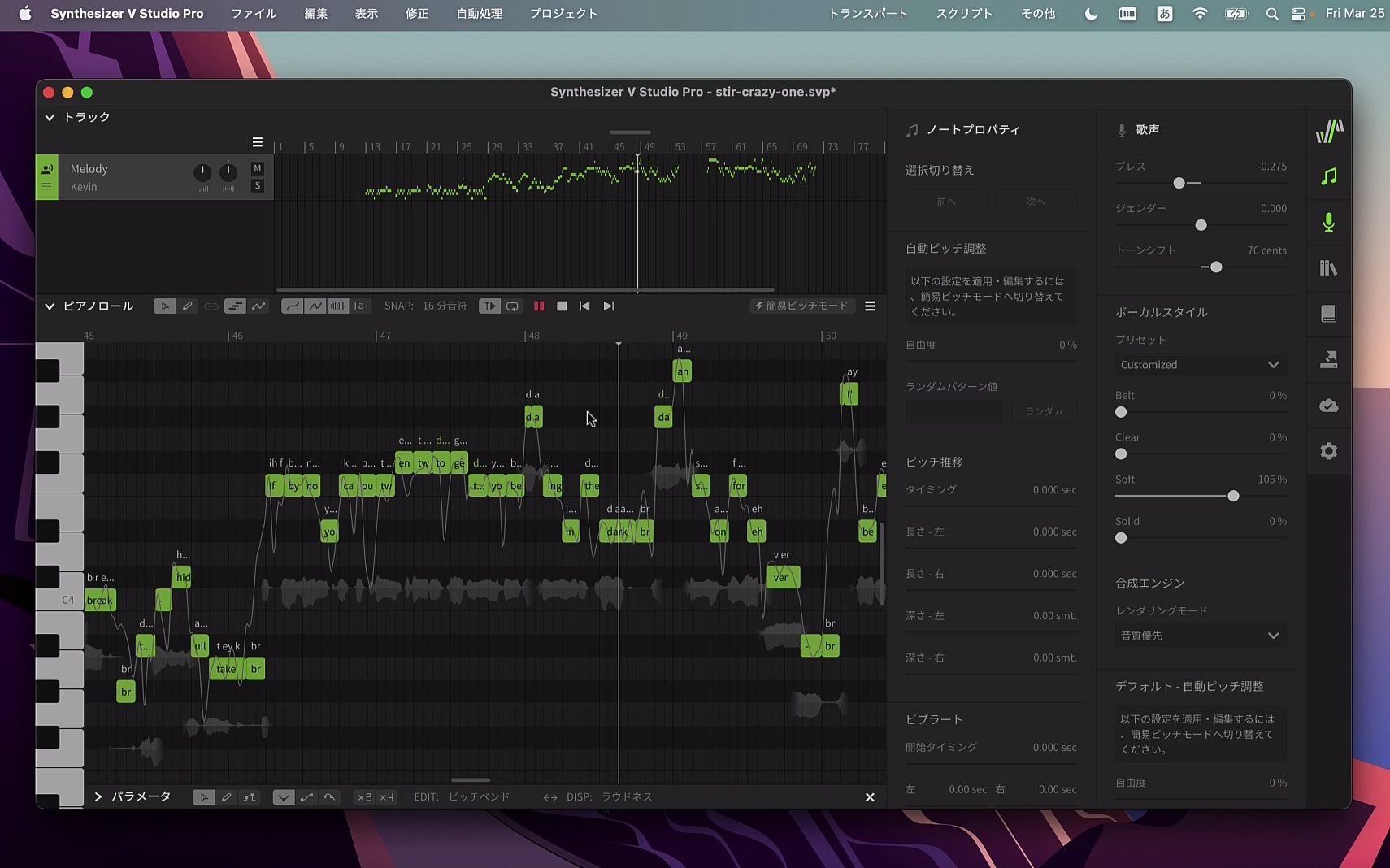Select the Pencil tool in the piano roll toolbar
The image size is (1390, 868).
point(188,306)
